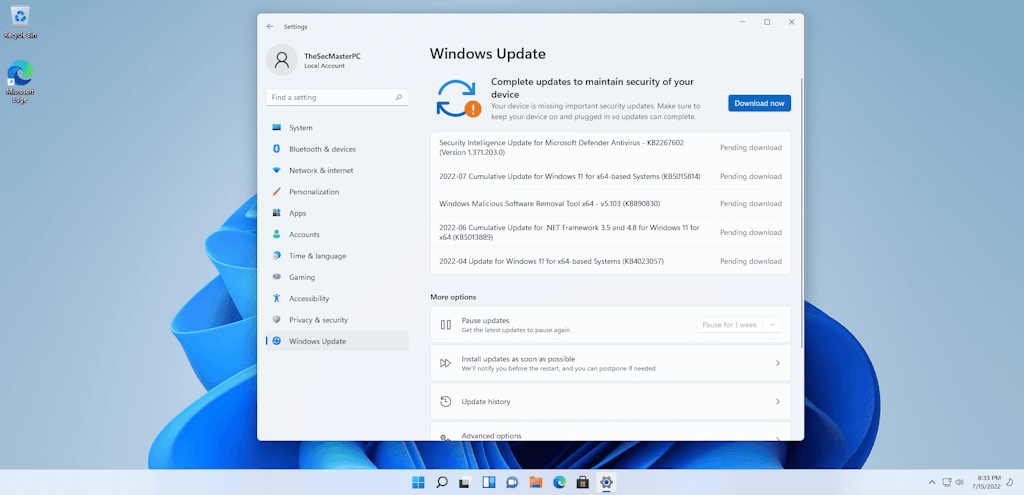Open the Gaming settings category
1024x495 pixels.
337,277
